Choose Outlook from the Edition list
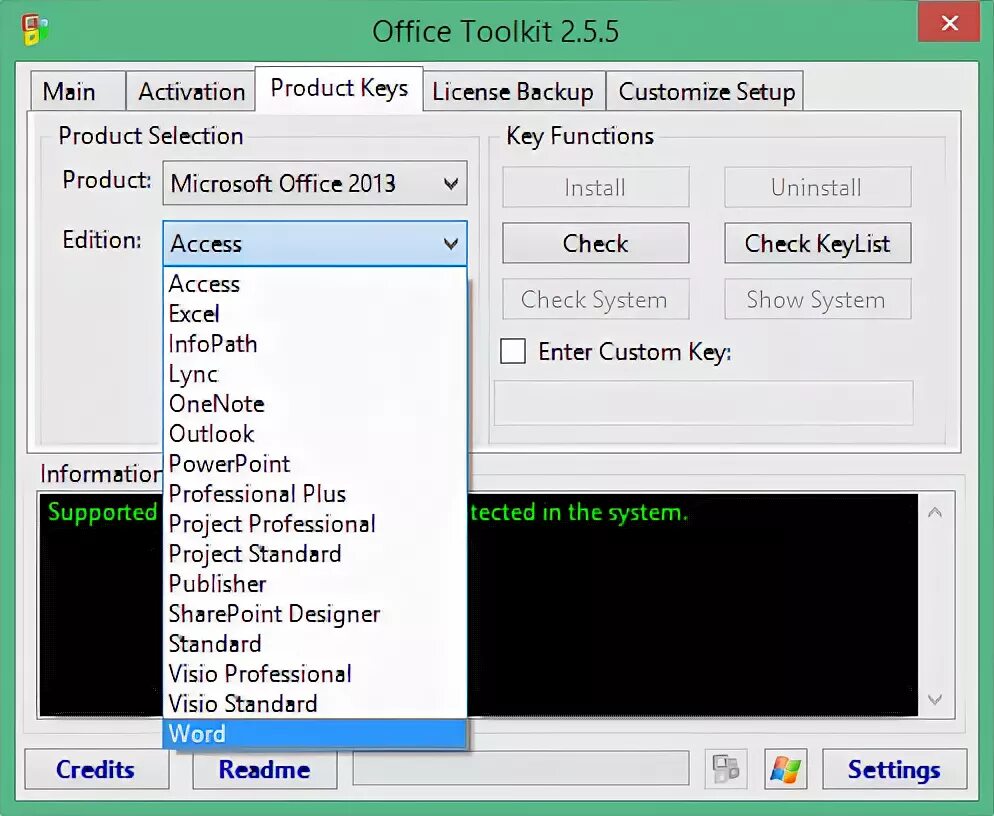Image resolution: width=994 pixels, height=816 pixels. pos(315,434)
